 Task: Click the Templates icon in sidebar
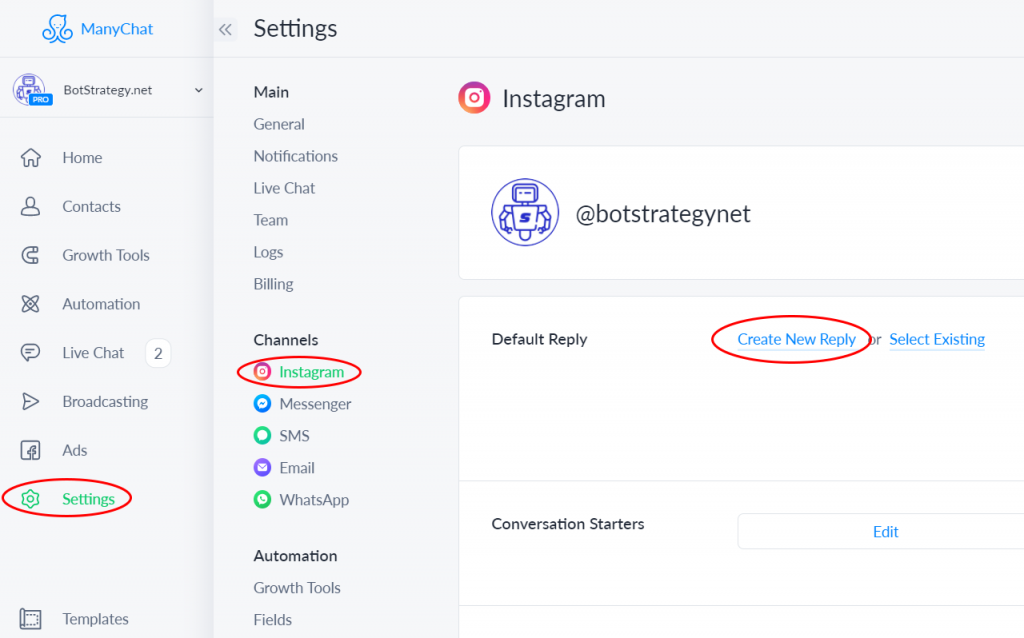click(31, 619)
